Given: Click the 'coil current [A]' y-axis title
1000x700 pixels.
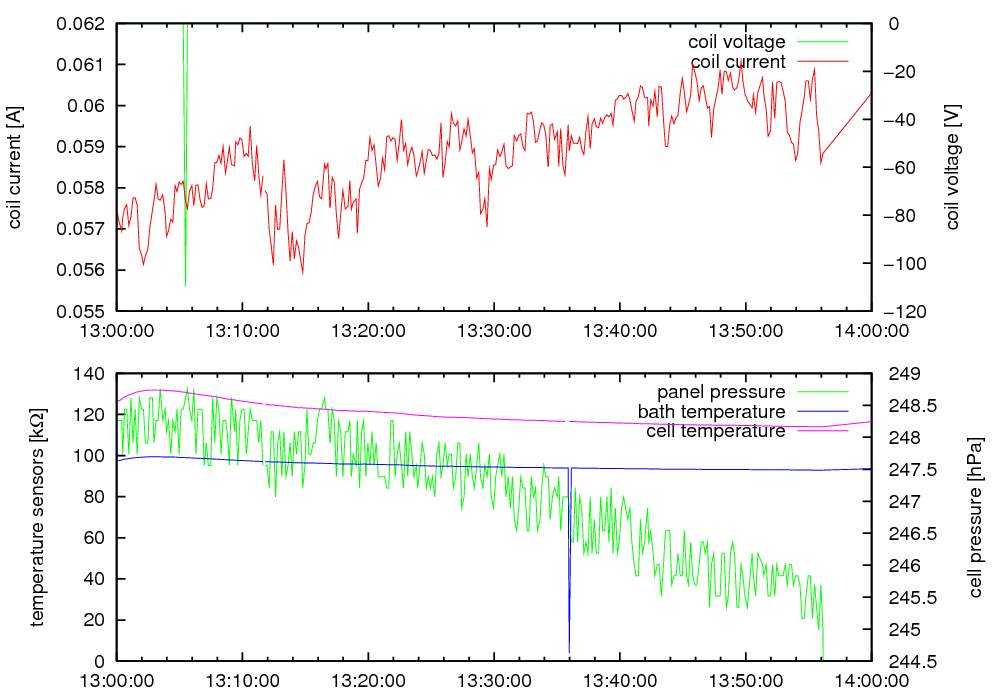Looking at the screenshot, I should pyautogui.click(x=15, y=167).
